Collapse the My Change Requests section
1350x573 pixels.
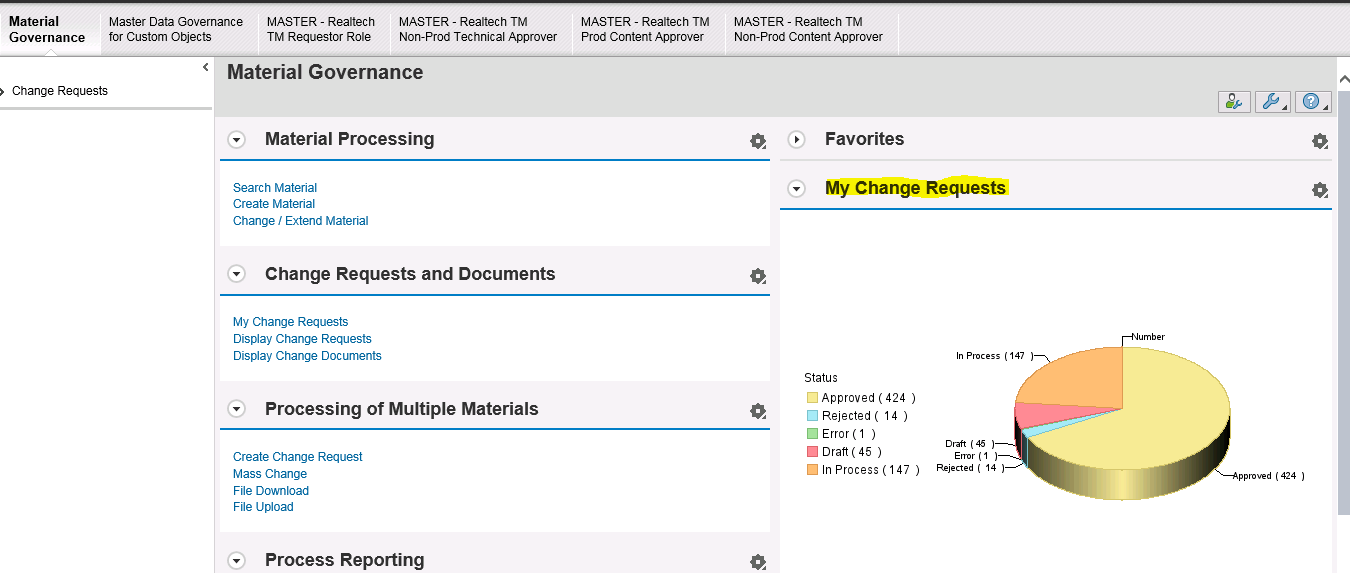(797, 189)
